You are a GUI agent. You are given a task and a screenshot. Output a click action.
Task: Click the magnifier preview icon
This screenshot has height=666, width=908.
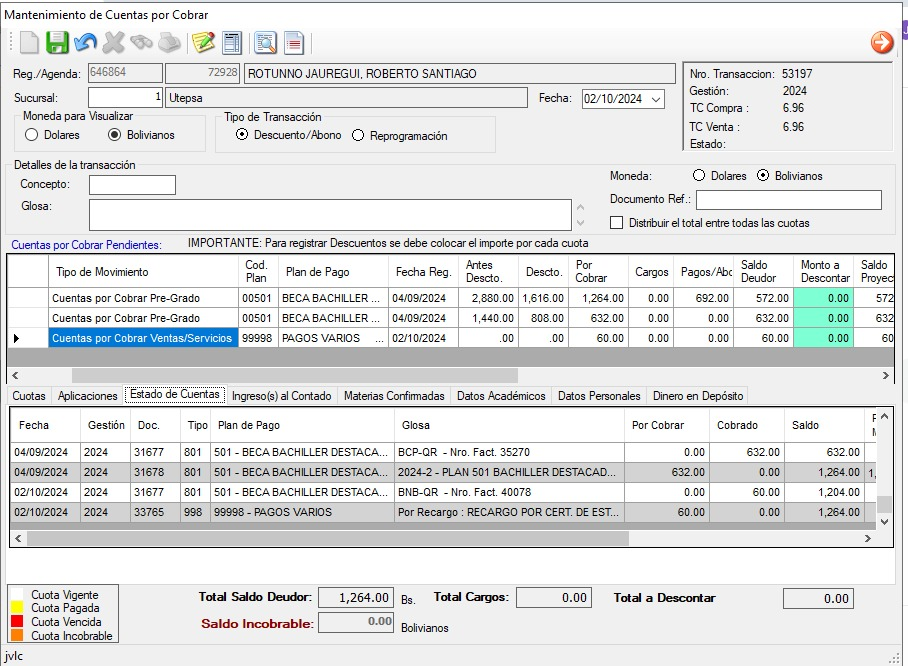(266, 42)
